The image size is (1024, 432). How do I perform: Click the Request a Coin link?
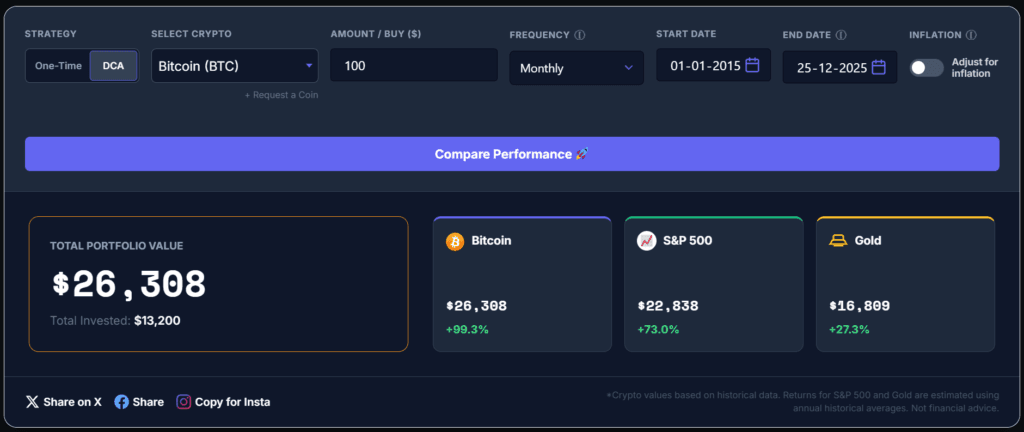tap(281, 95)
